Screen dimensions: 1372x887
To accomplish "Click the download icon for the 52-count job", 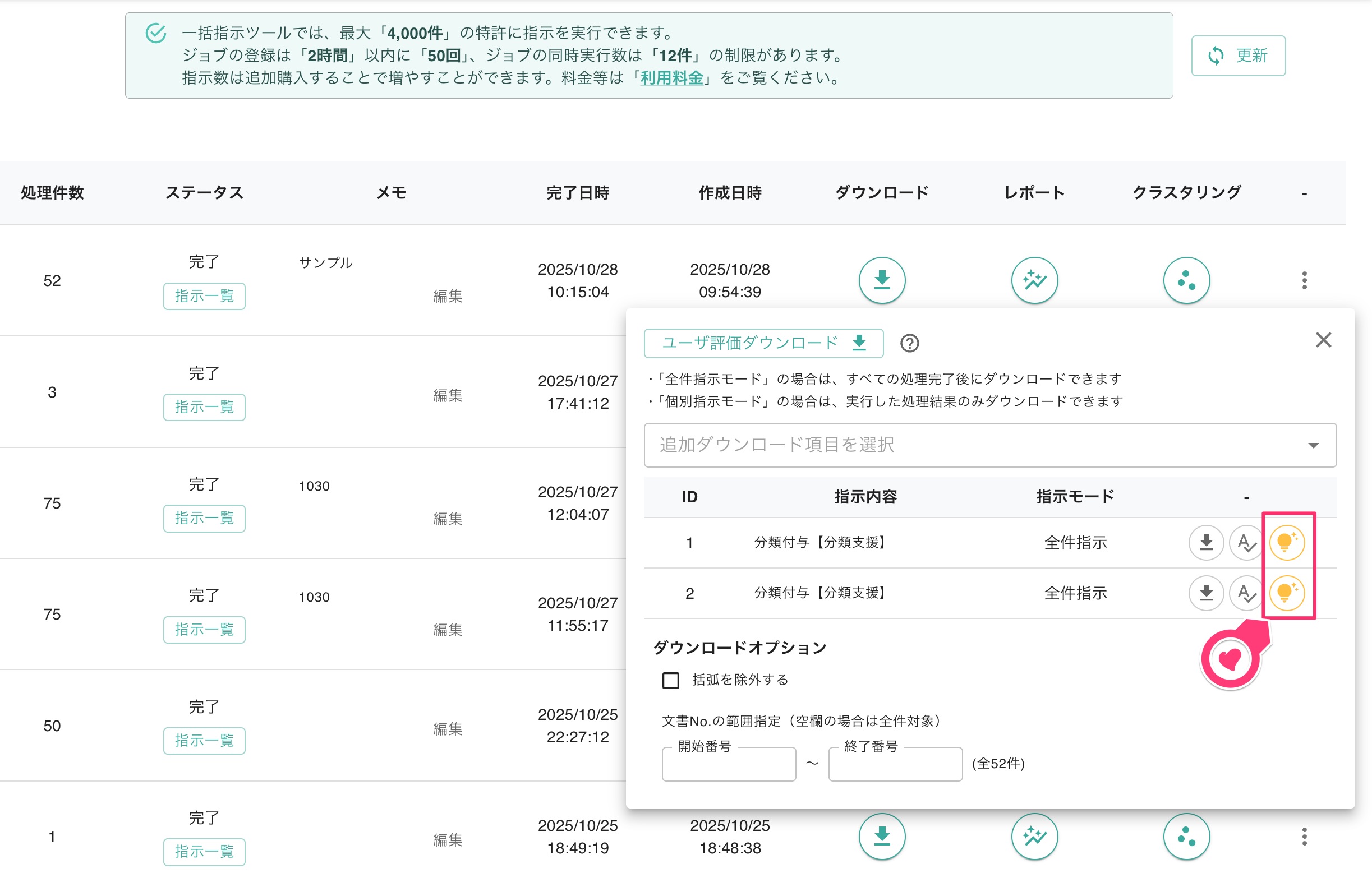I will click(882, 280).
